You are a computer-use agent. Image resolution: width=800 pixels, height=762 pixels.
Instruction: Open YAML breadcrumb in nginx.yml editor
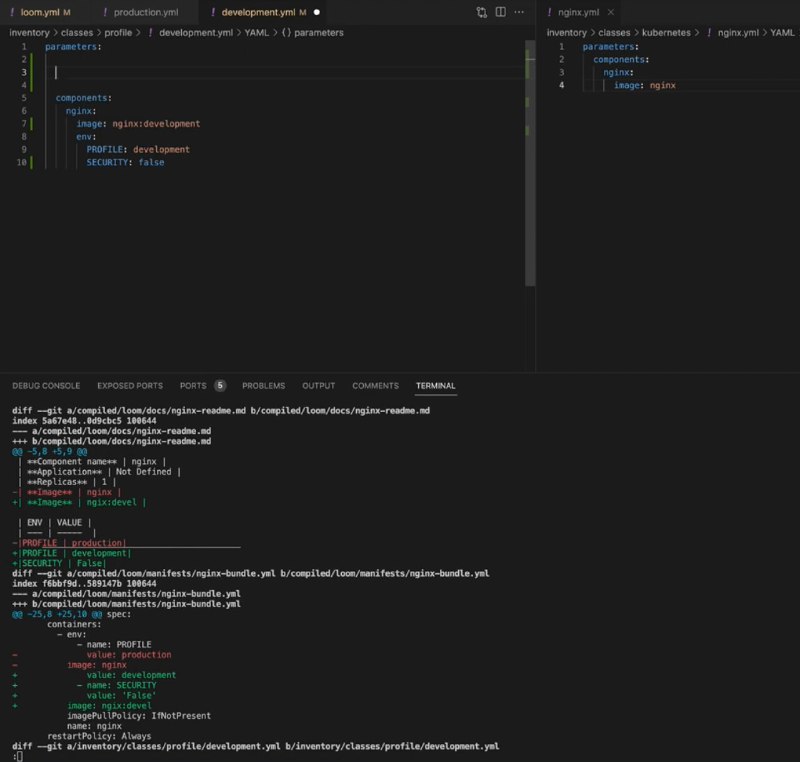pyautogui.click(x=782, y=33)
